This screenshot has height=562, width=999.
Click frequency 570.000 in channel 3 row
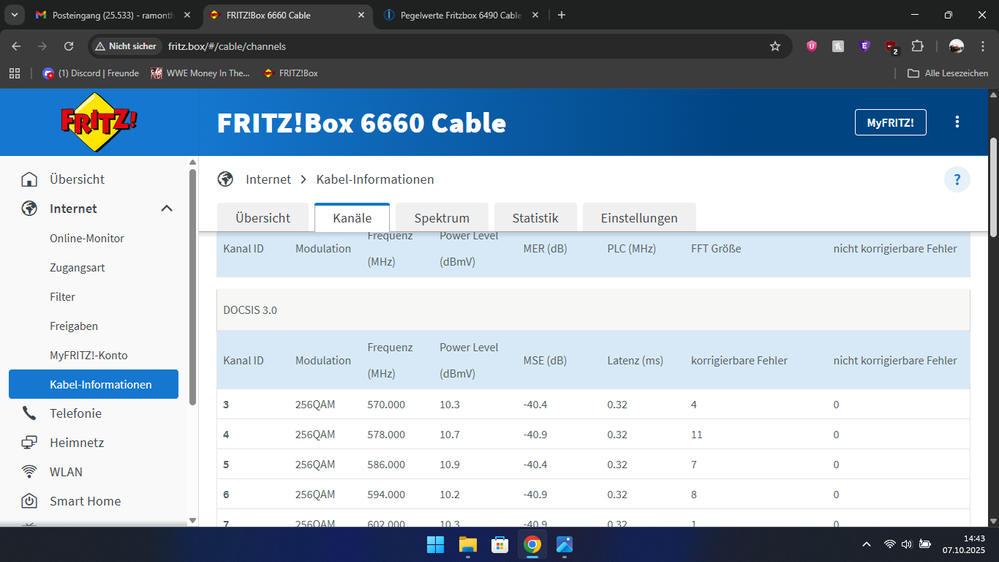click(386, 405)
